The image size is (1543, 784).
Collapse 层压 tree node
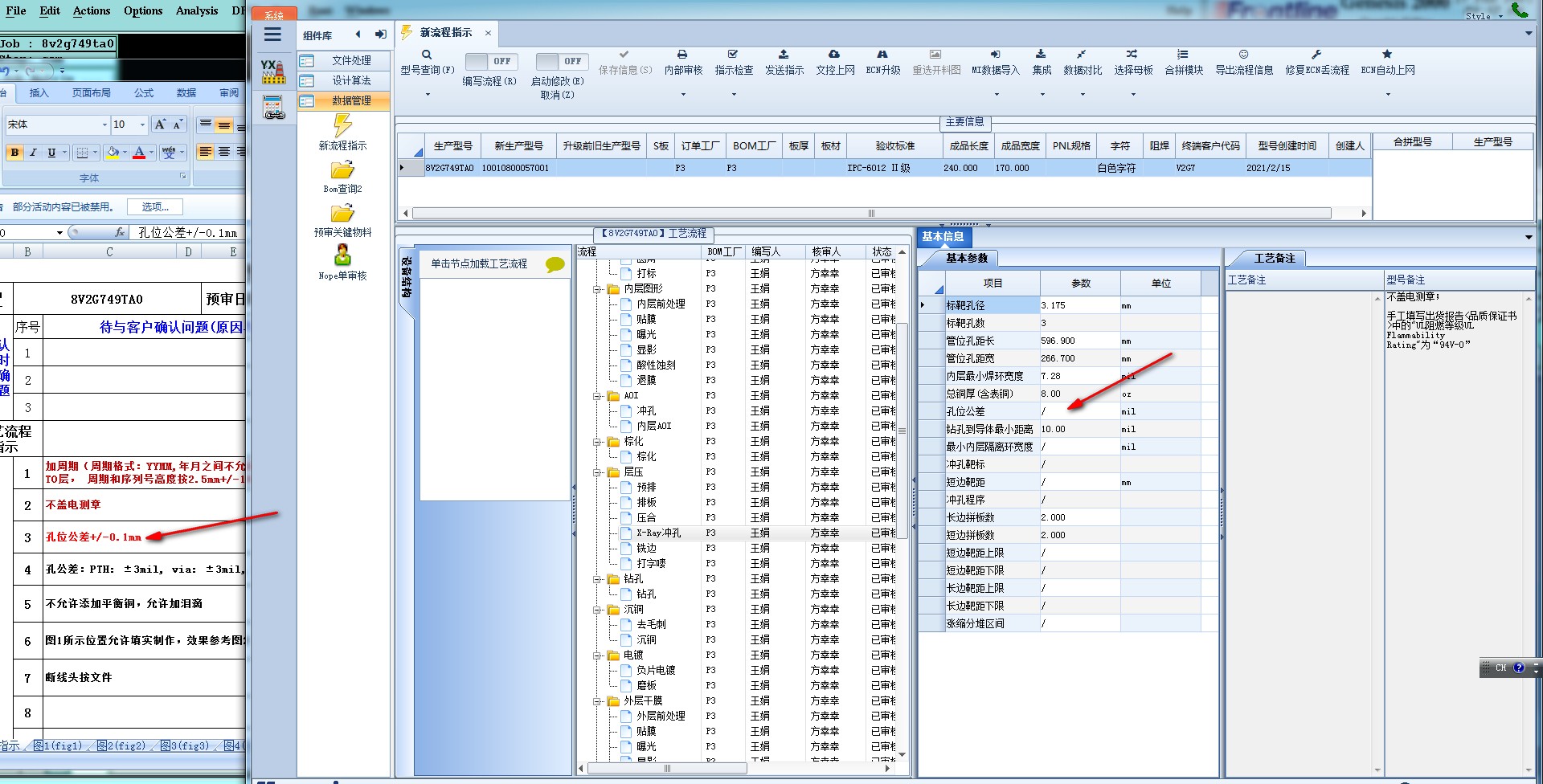pyautogui.click(x=597, y=472)
